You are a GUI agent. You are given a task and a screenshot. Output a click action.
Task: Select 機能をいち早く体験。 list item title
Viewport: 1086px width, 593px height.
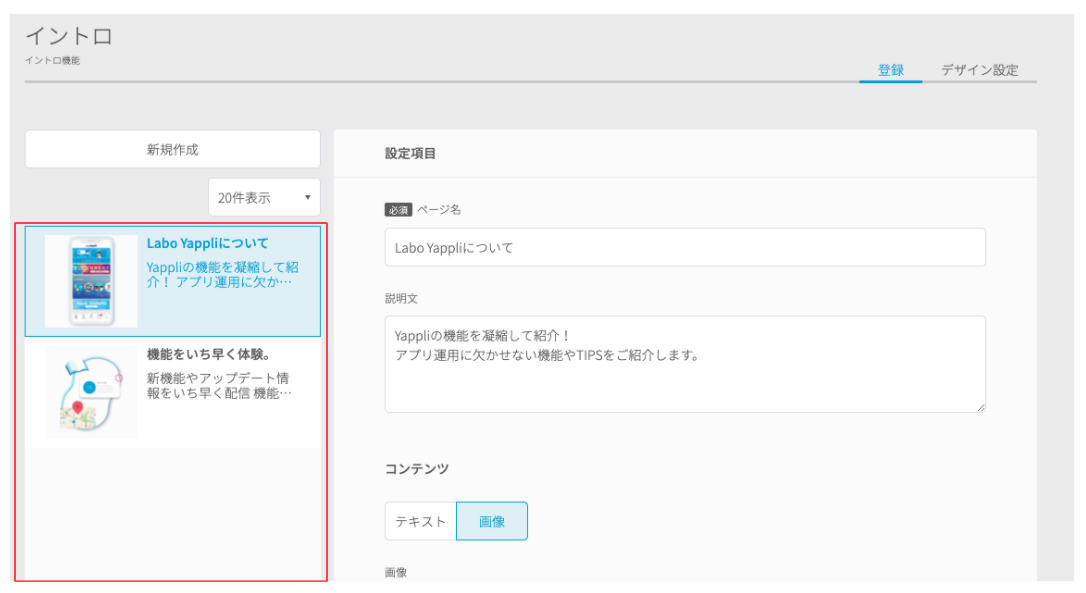click(208, 354)
